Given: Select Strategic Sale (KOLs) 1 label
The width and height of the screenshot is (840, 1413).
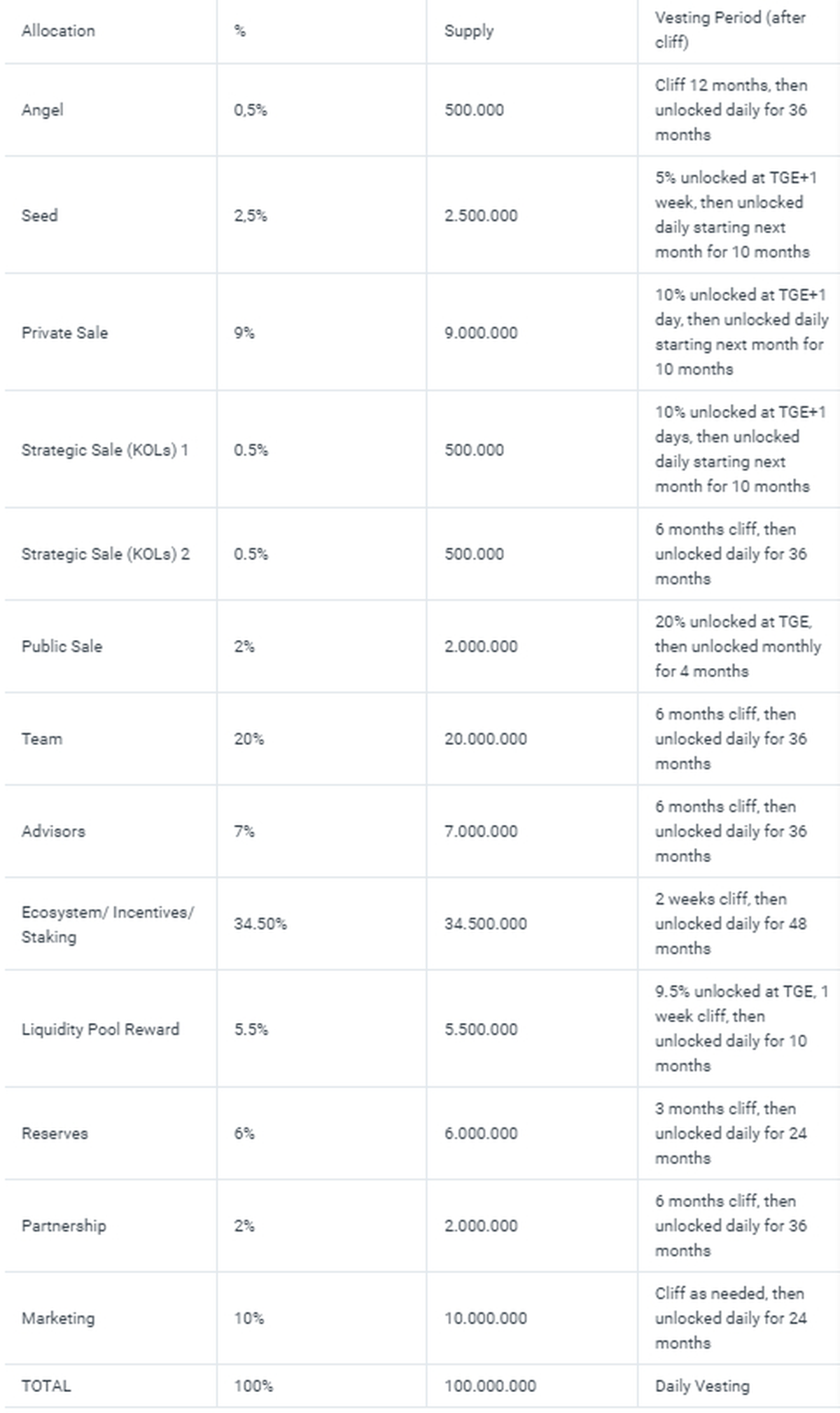Looking at the screenshot, I should [105, 450].
